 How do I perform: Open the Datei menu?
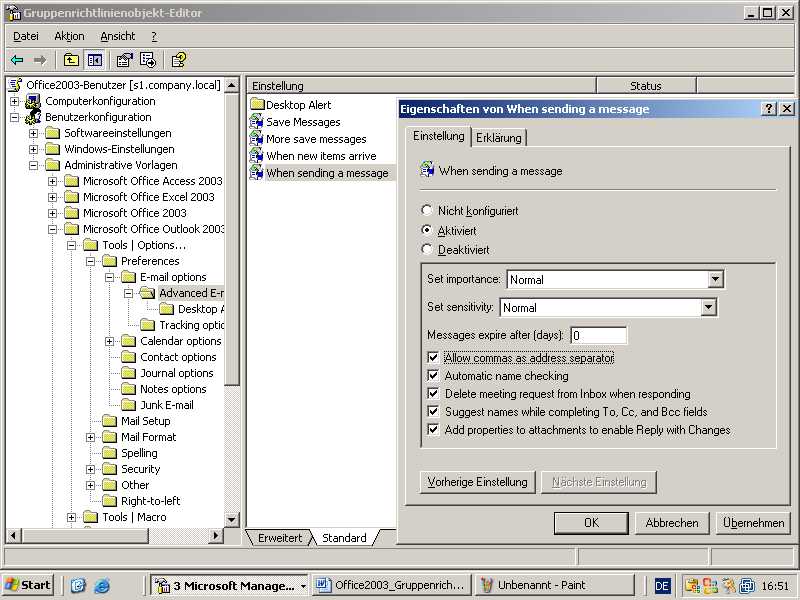[x=26, y=36]
